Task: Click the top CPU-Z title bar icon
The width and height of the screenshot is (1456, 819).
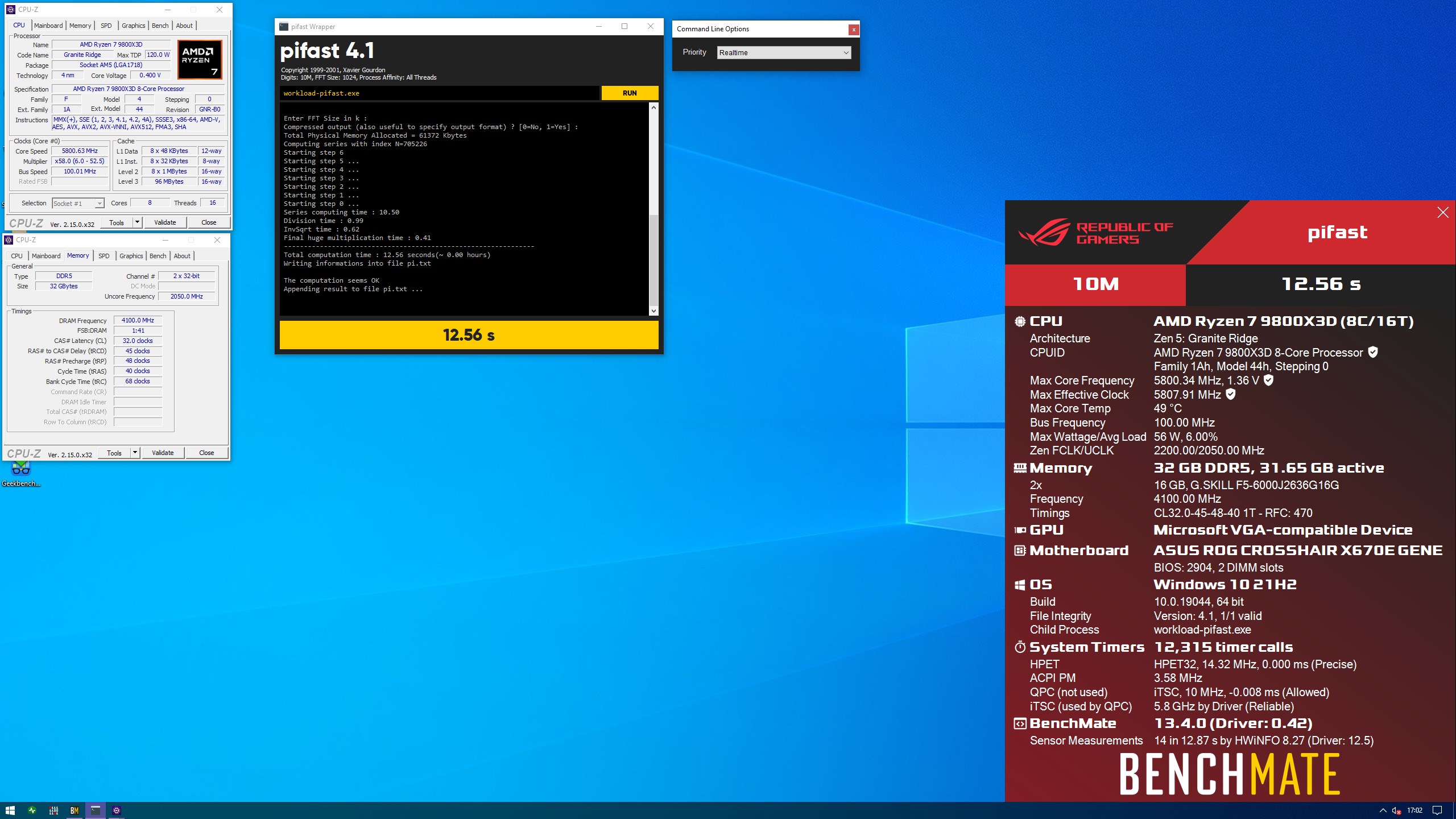Action: tap(10, 10)
